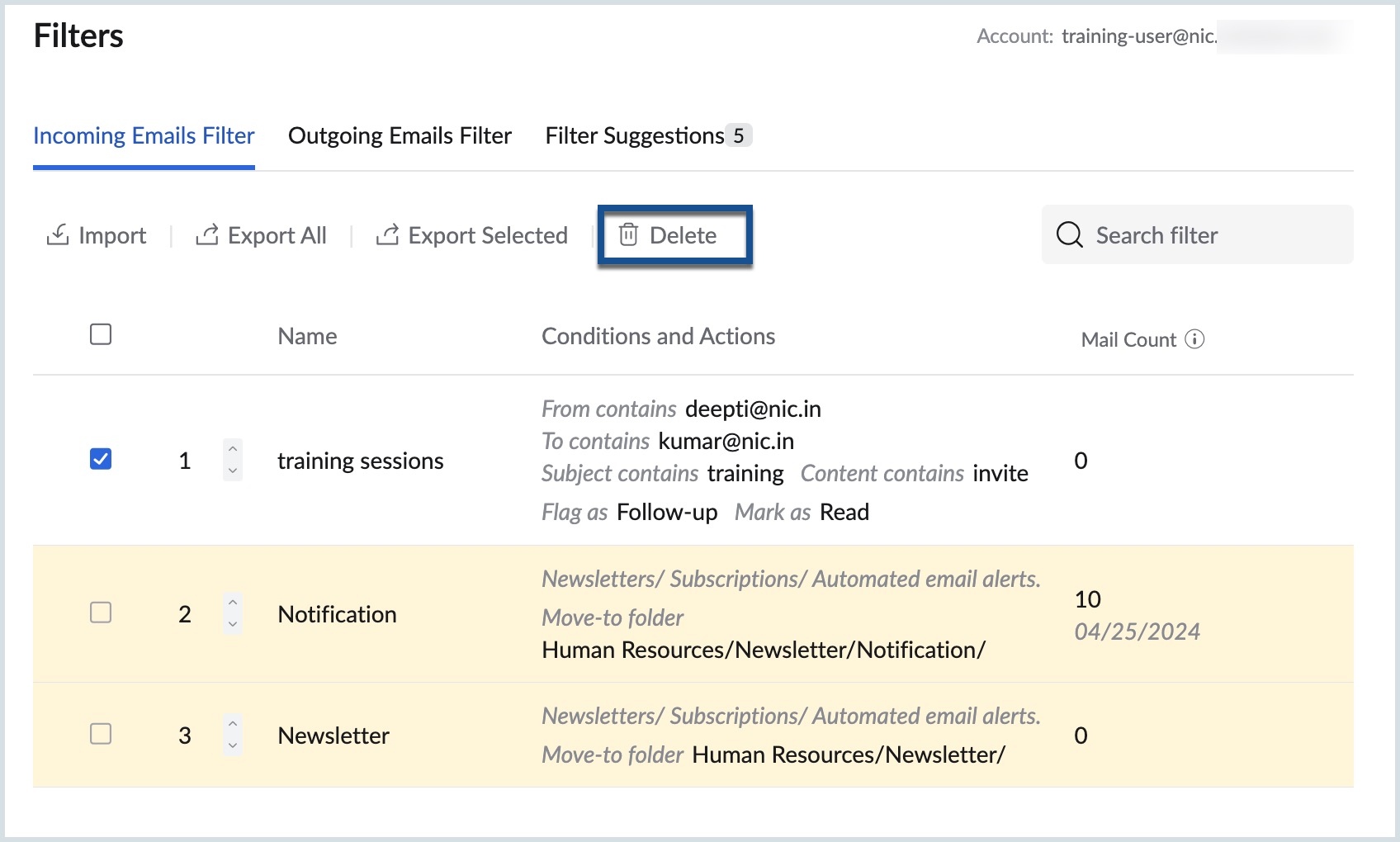The image size is (1400, 842).
Task: Click the Import tray icon
Action: click(58, 235)
